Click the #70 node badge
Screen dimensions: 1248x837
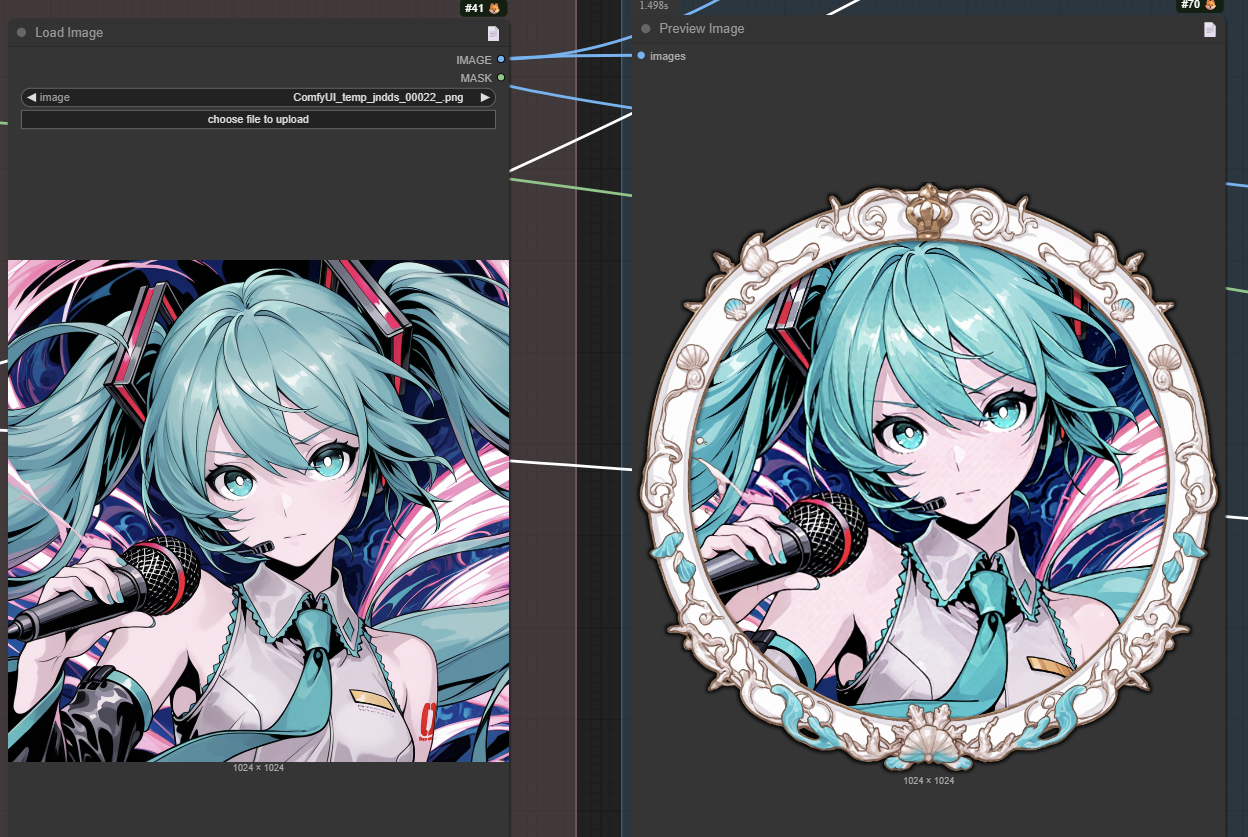tap(1200, 5)
